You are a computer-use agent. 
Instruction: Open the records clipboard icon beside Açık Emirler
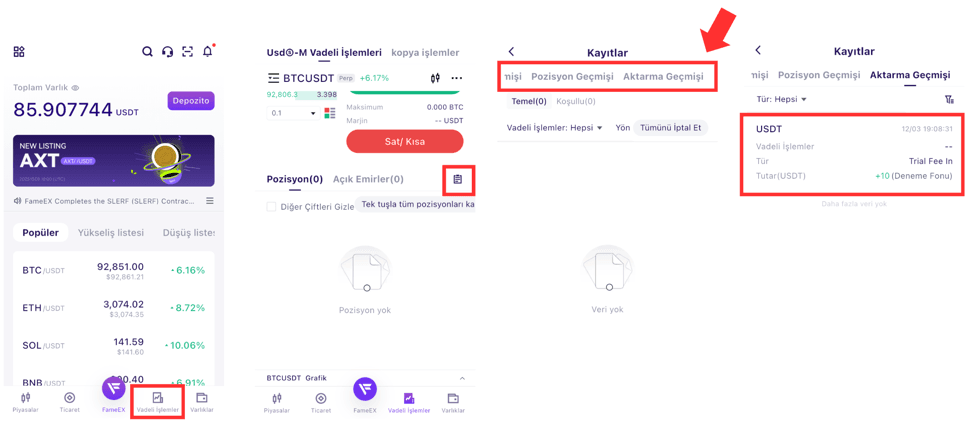point(457,180)
